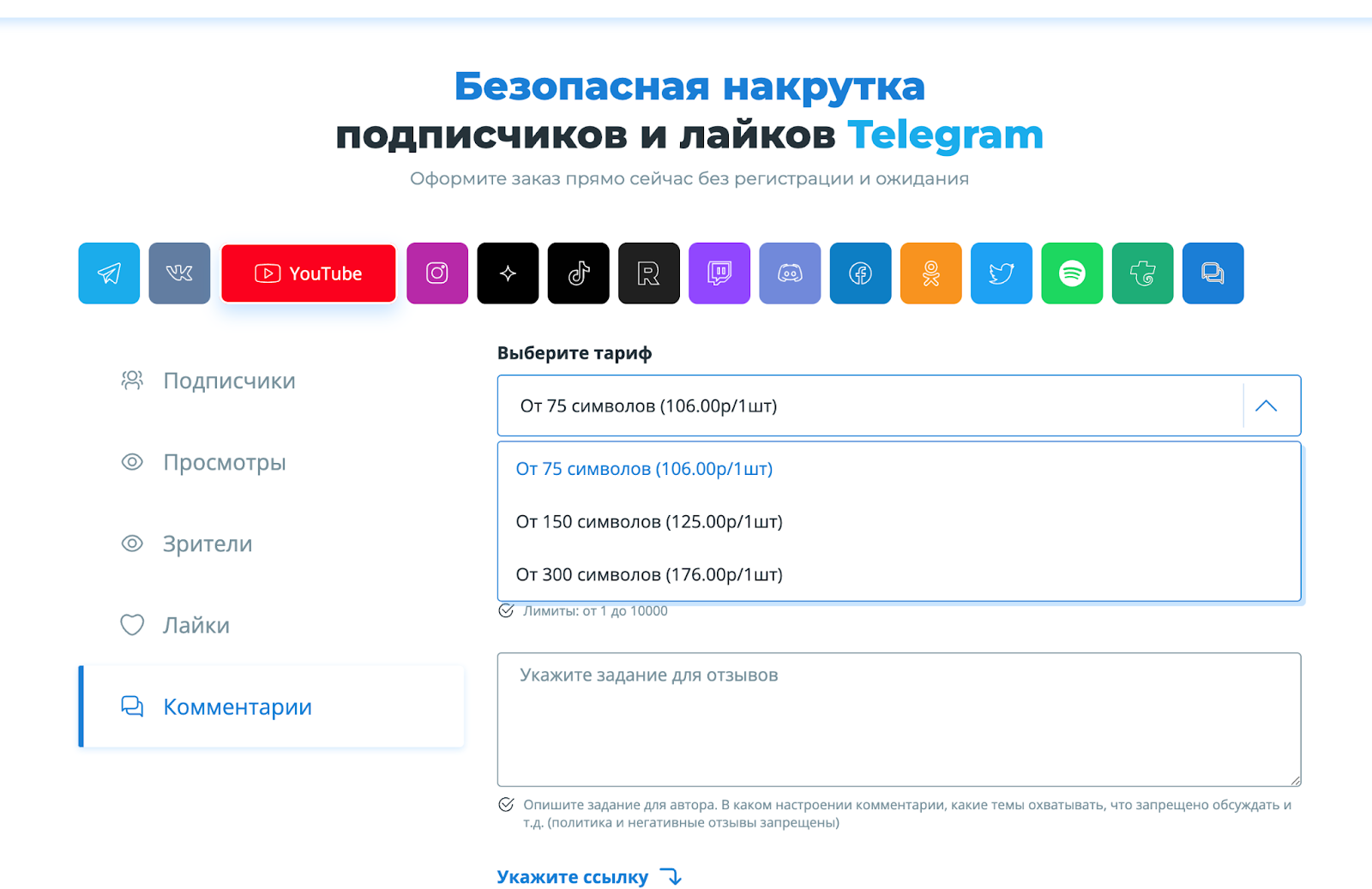Click the textarea resize handle corner
1372x889 pixels.
point(1295,780)
